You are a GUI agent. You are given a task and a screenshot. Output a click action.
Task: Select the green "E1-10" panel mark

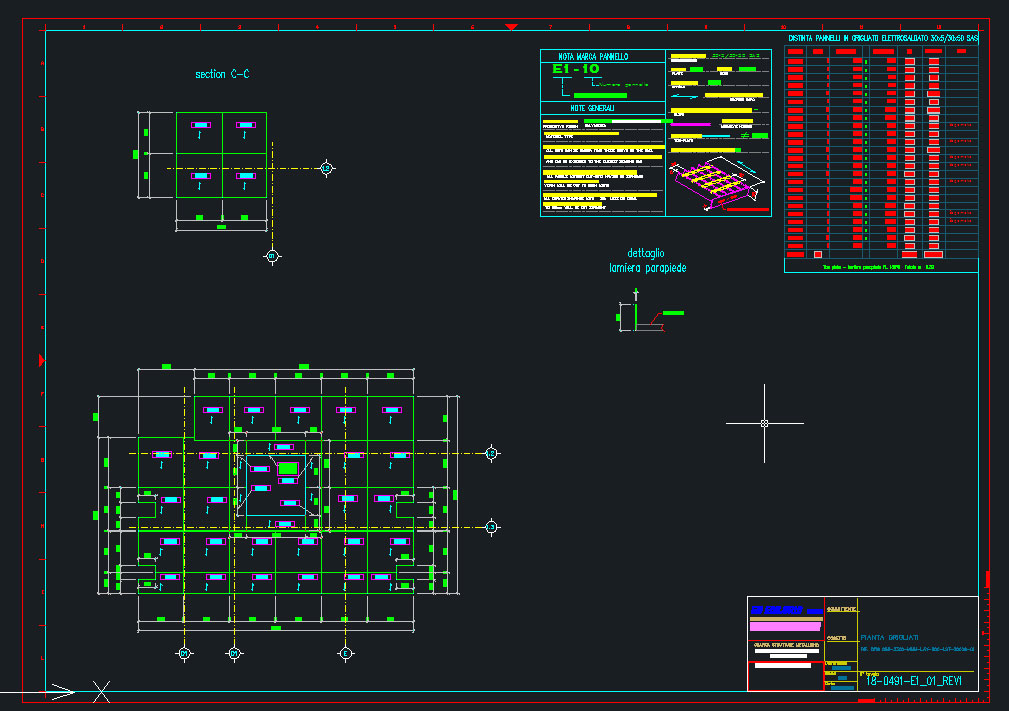point(576,69)
